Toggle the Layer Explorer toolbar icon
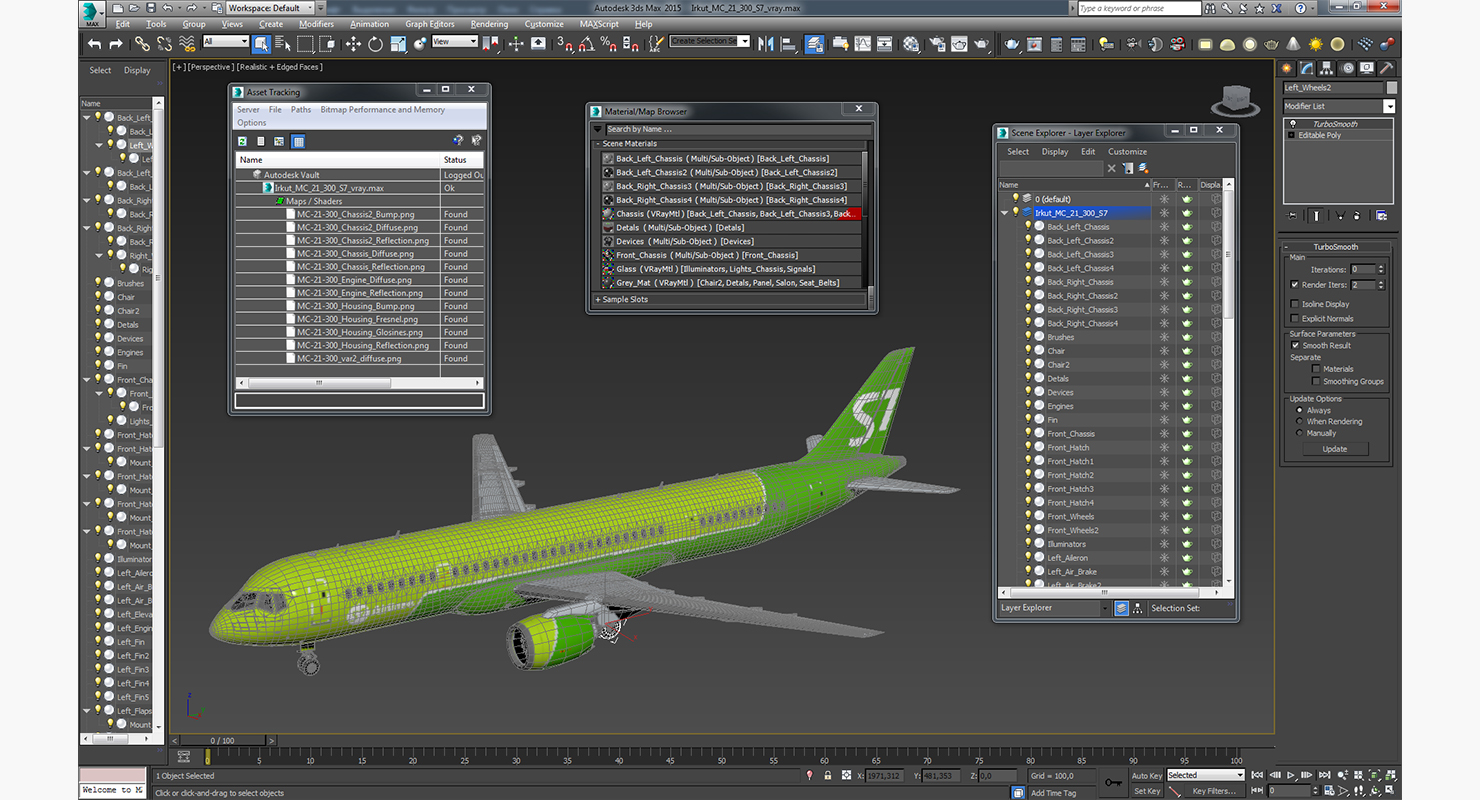This screenshot has height=800, width=1480. (x=814, y=43)
